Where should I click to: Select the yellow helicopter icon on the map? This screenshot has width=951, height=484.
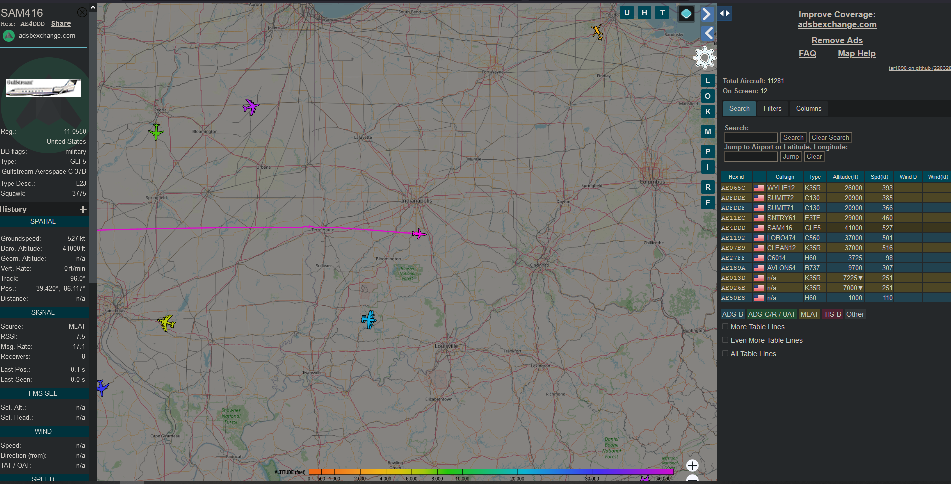(x=166, y=323)
